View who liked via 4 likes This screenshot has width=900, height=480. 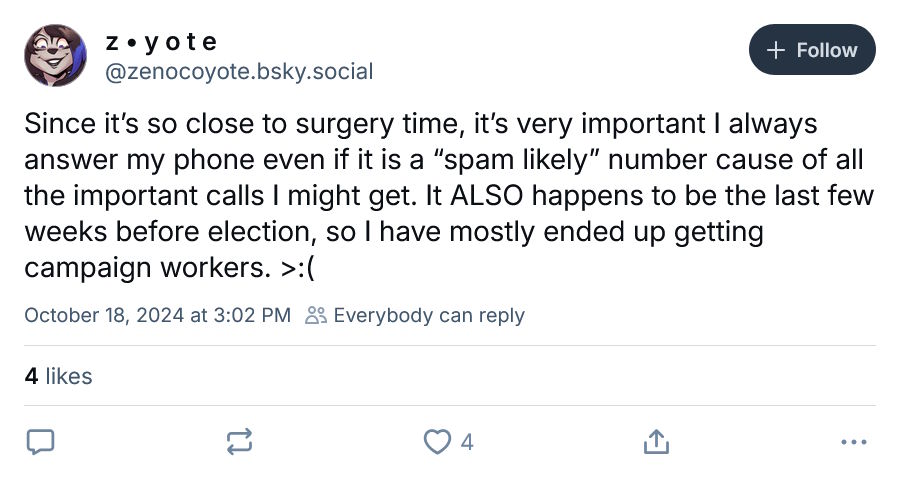59,376
